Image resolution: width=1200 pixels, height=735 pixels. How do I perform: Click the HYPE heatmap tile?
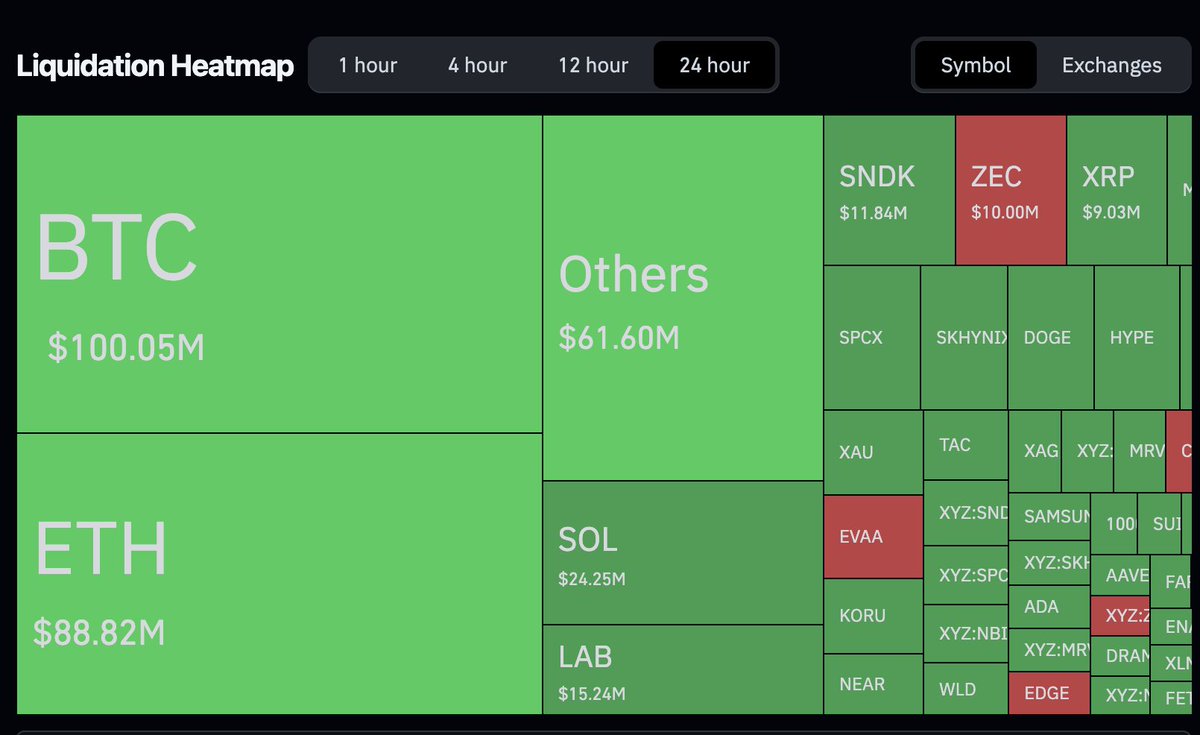tap(1135, 338)
